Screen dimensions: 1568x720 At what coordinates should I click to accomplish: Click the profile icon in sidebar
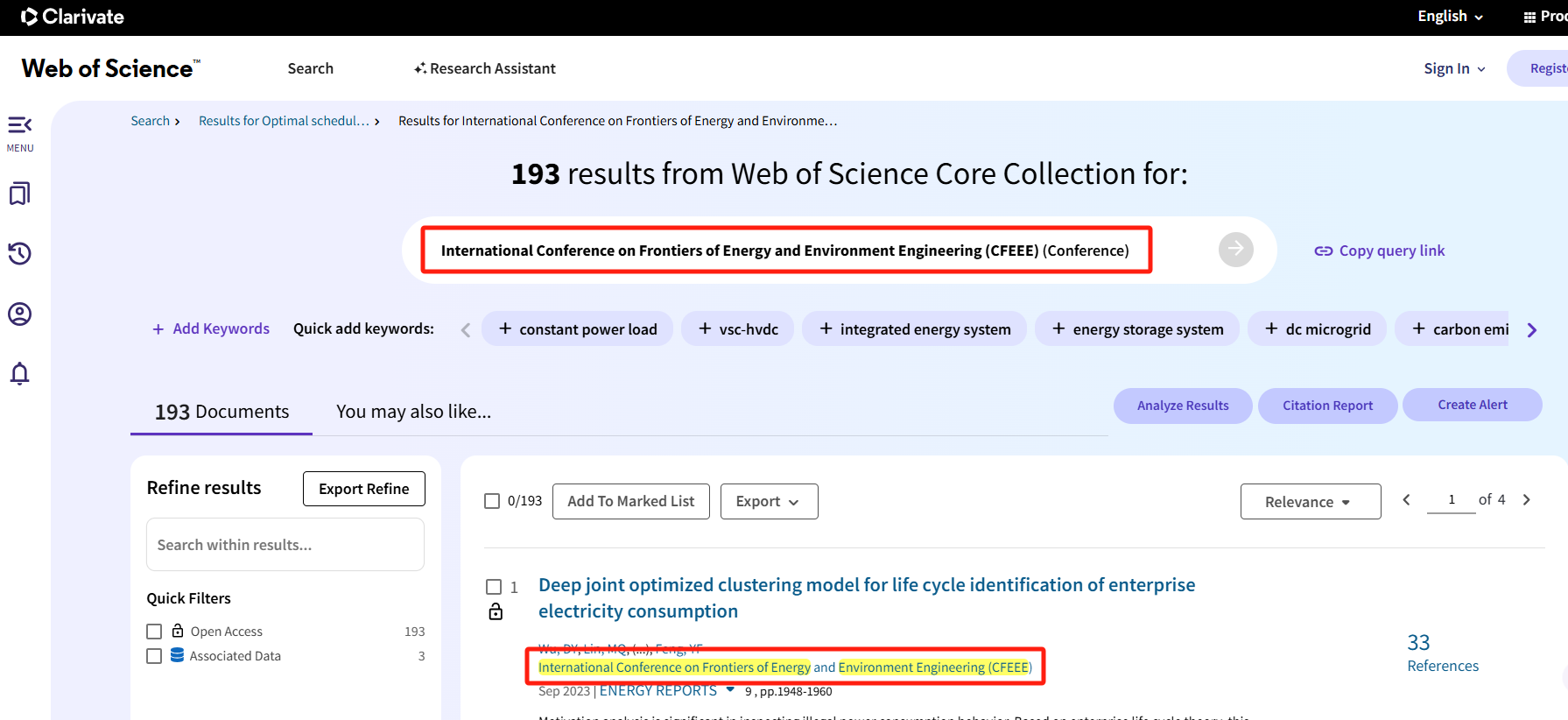pos(19,314)
